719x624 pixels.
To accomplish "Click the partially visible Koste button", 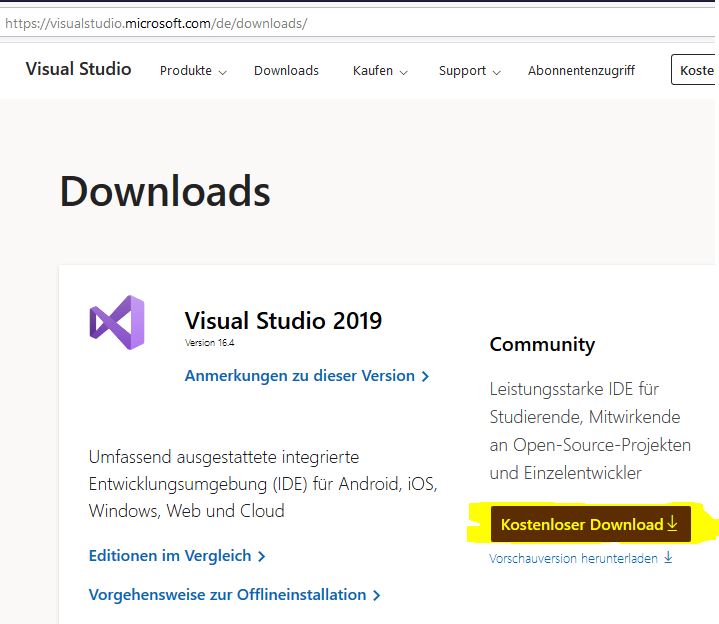I will [x=693, y=70].
